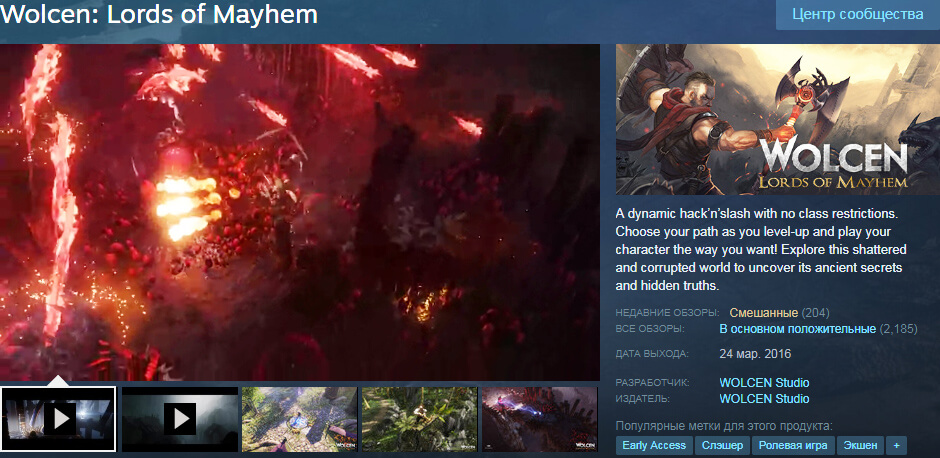
Task: Click the ДАТА ВЫХОДА label
Action: coord(652,354)
